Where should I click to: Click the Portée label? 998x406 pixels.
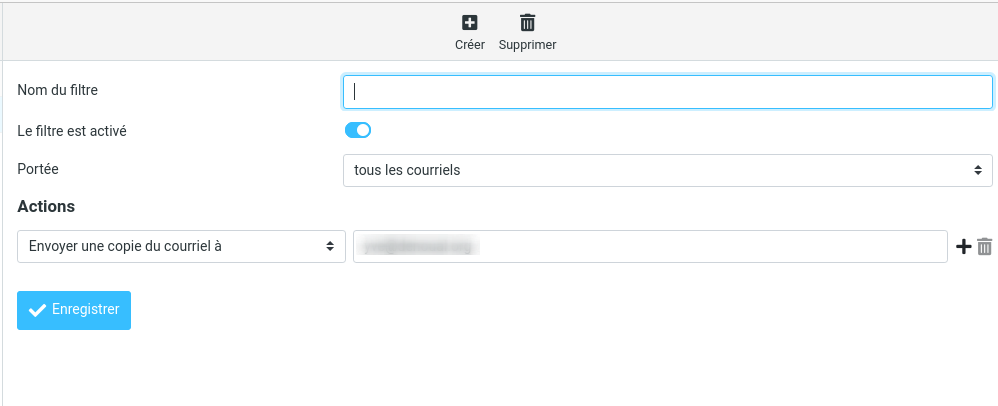[x=38, y=169]
